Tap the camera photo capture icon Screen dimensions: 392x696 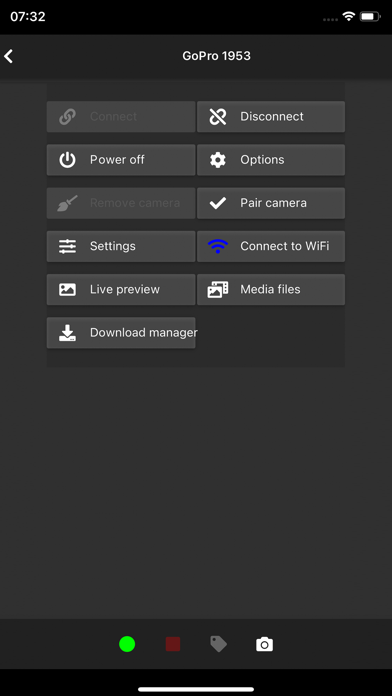[x=265, y=644]
